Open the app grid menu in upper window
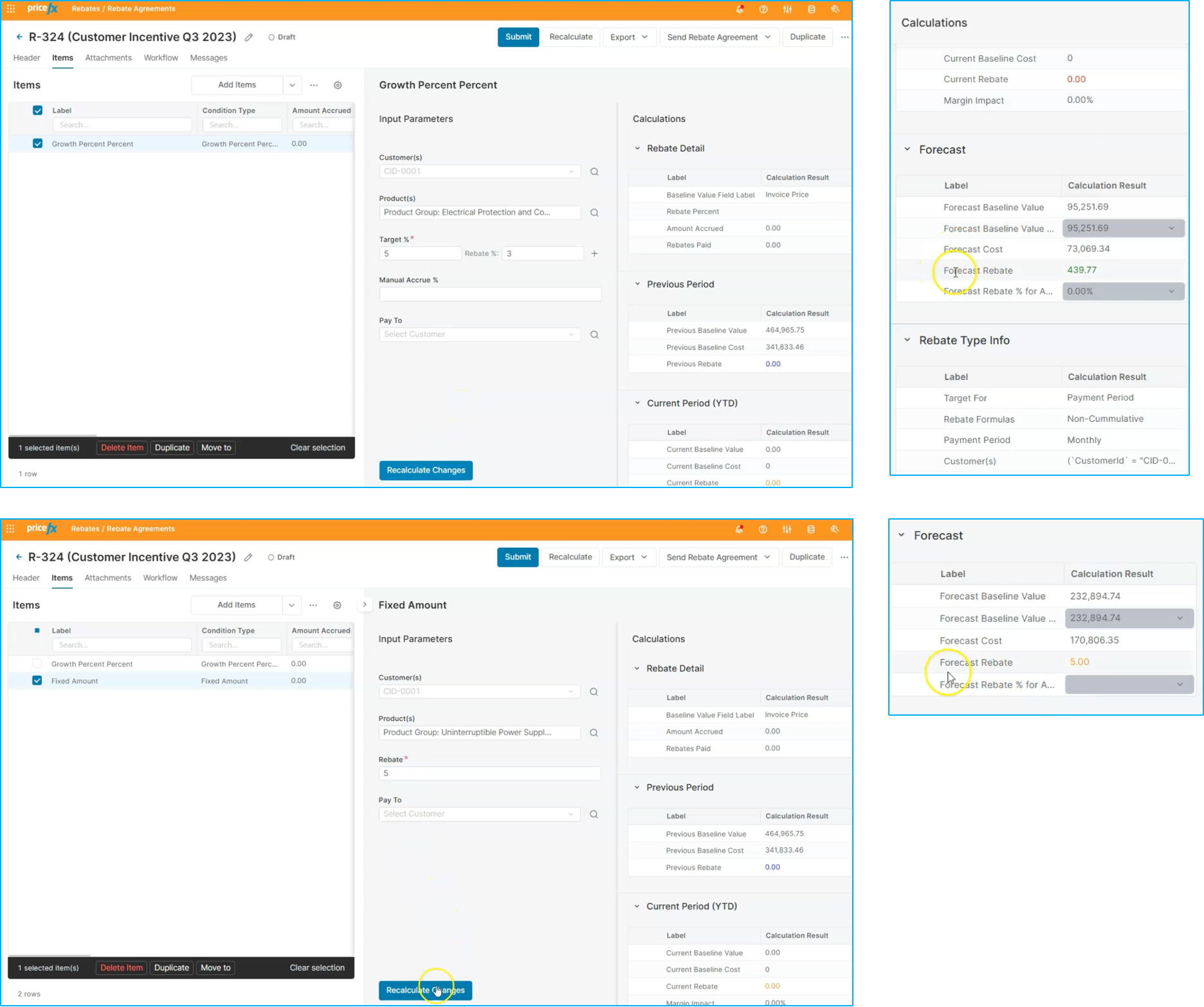 coord(11,9)
